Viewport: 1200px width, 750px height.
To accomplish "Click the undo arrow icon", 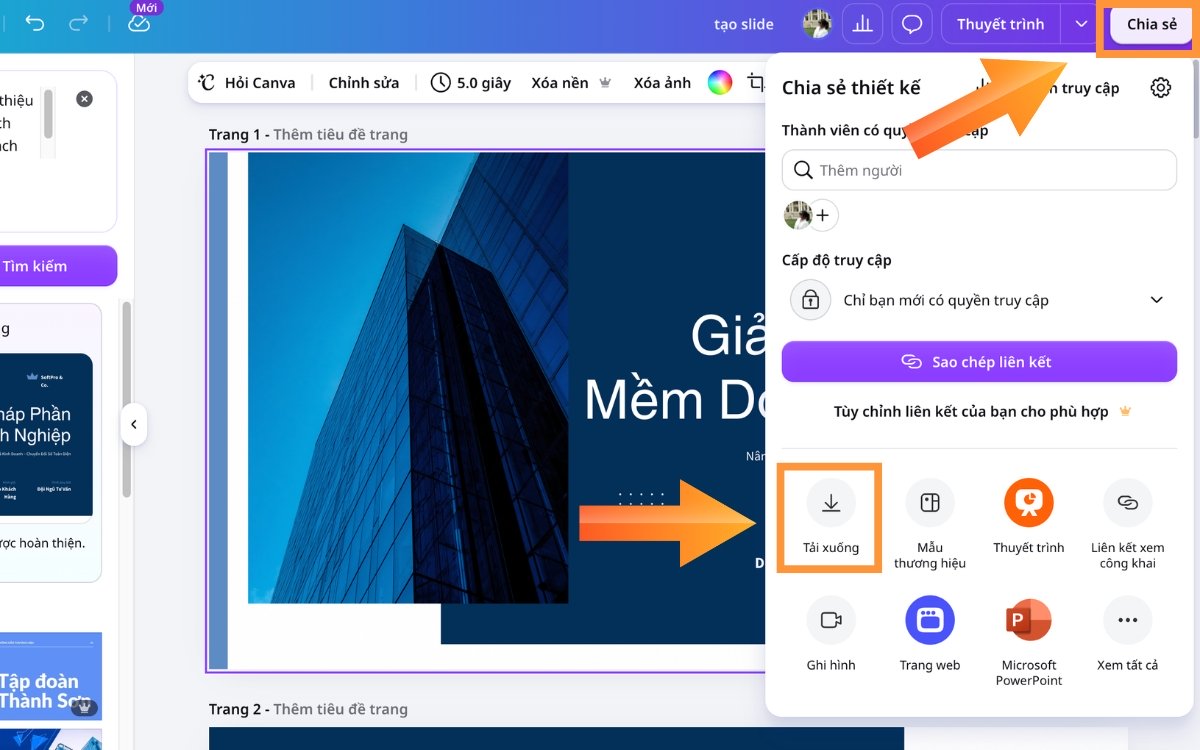I will pyautogui.click(x=35, y=24).
